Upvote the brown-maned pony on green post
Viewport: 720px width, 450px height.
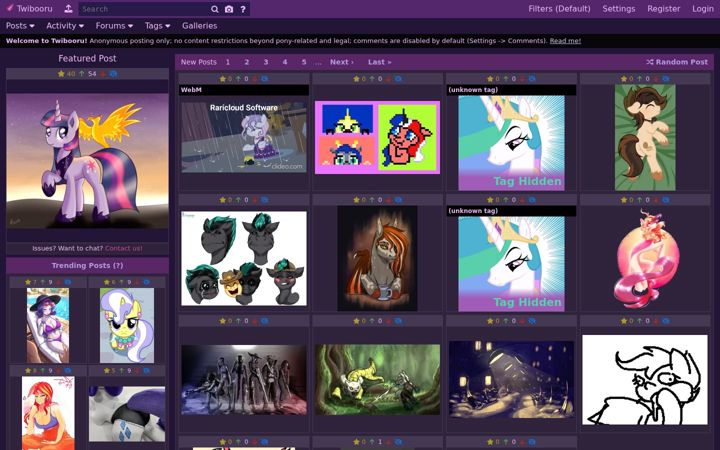pos(640,79)
